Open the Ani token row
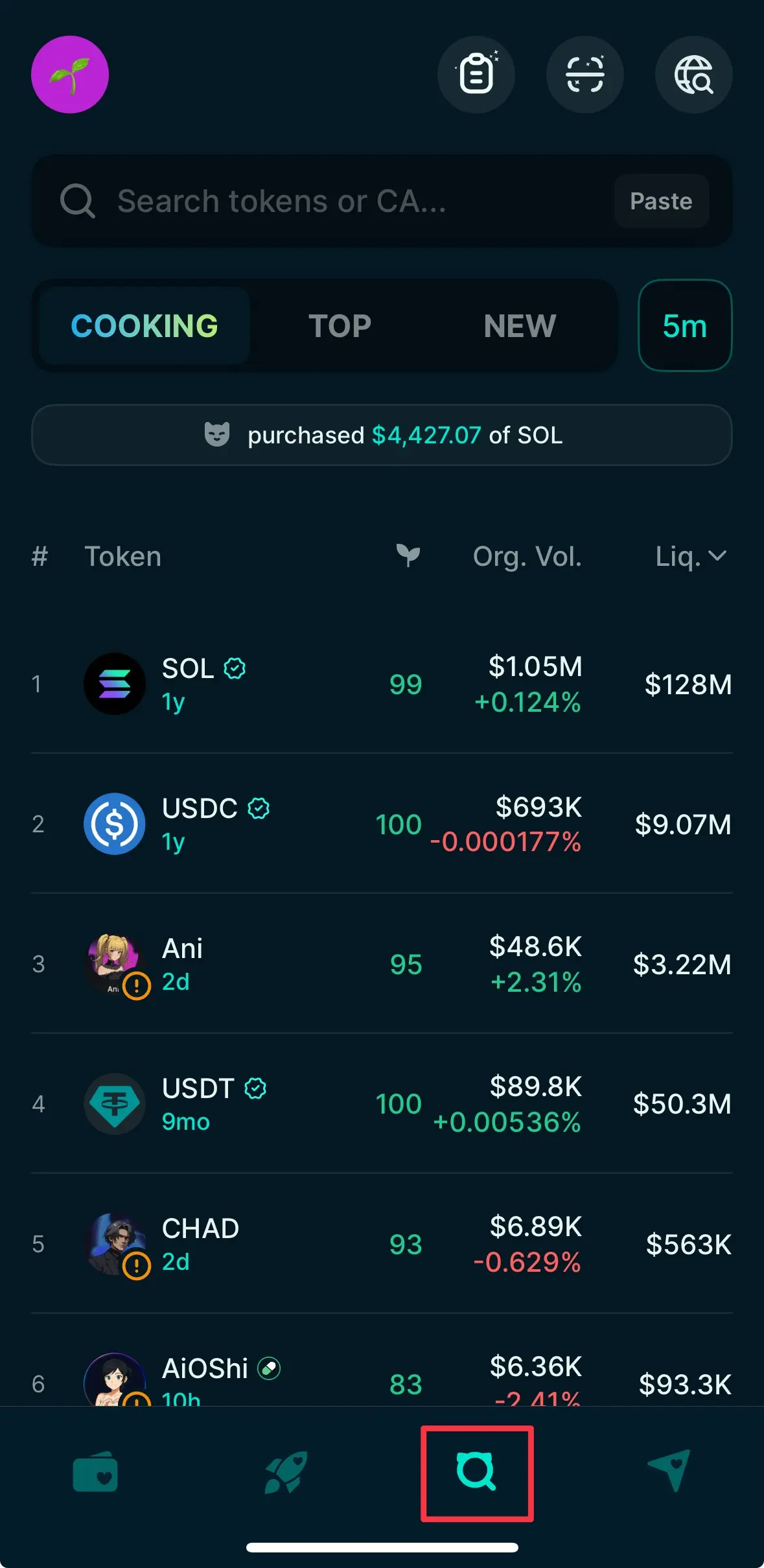The width and height of the screenshot is (764, 1568). click(382, 964)
